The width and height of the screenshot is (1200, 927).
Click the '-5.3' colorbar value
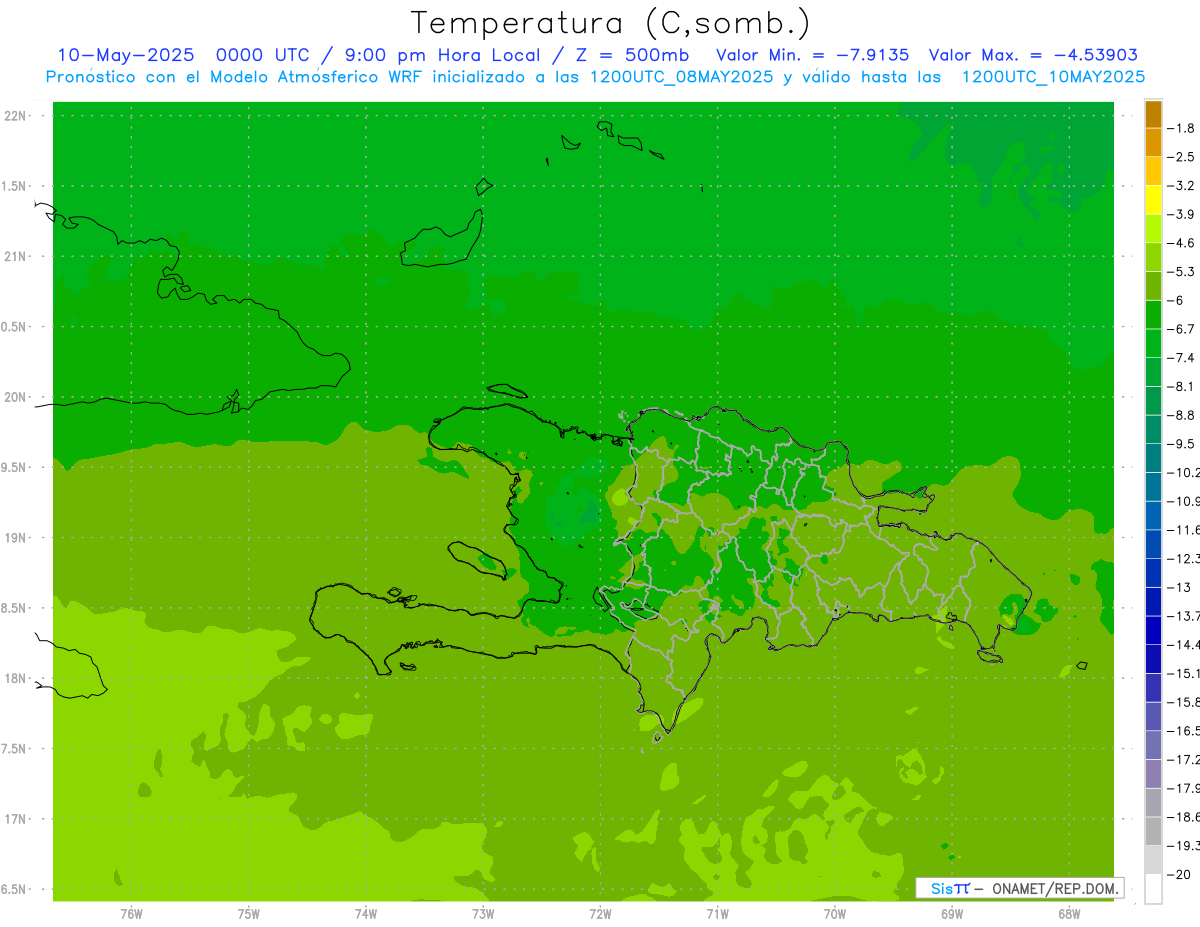pos(1181,272)
